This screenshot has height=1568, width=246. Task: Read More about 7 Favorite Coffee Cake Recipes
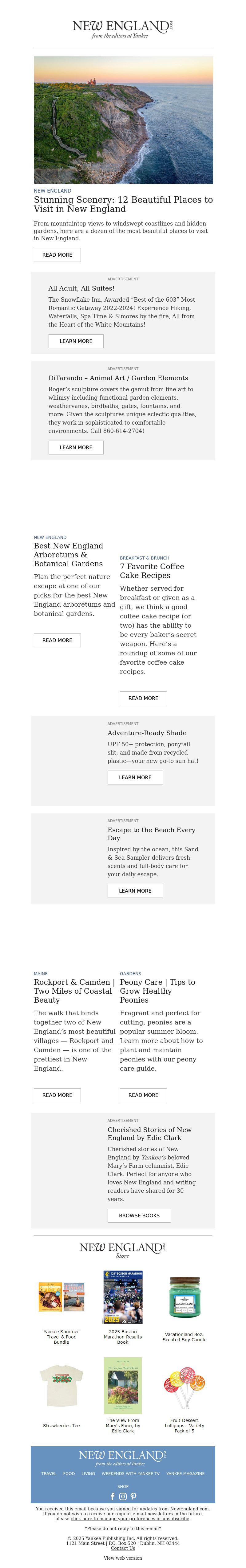pos(143,698)
